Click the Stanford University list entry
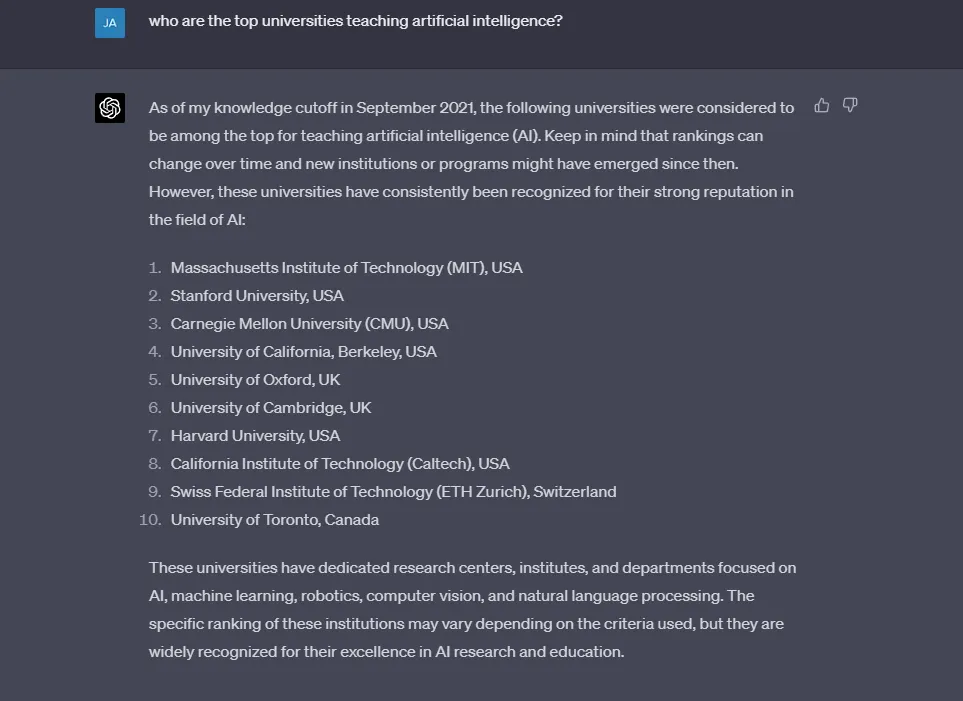 257,296
